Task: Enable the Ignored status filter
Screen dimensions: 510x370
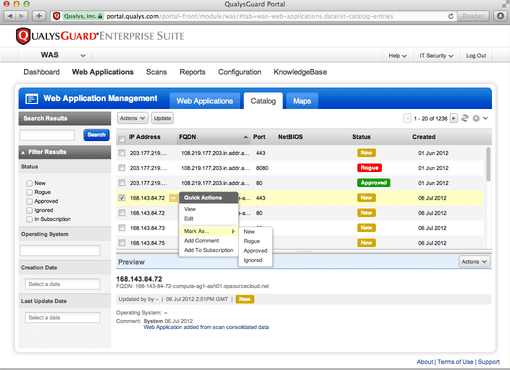Action: click(x=29, y=210)
